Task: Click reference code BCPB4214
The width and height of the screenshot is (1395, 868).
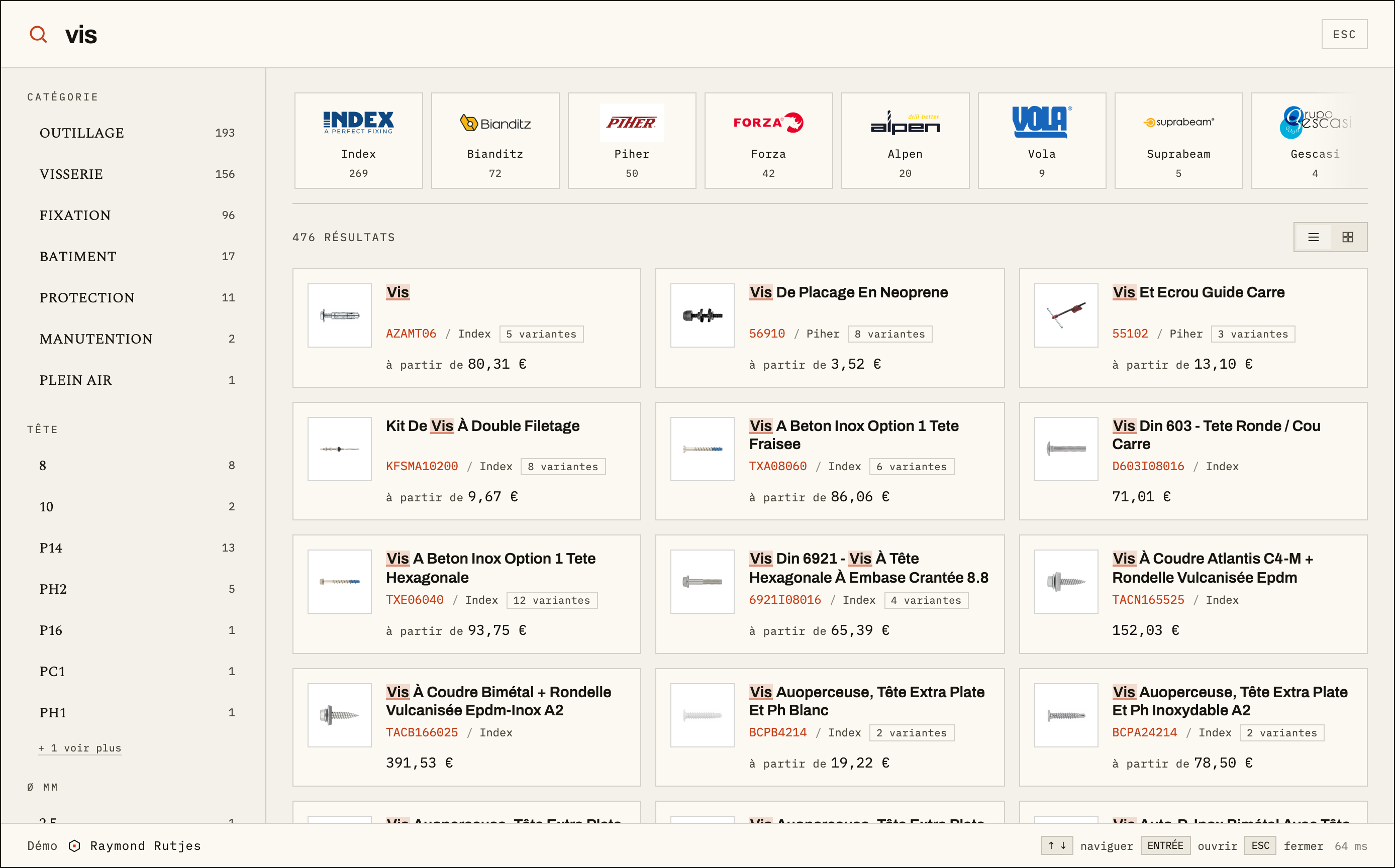Action: pyautogui.click(x=777, y=732)
